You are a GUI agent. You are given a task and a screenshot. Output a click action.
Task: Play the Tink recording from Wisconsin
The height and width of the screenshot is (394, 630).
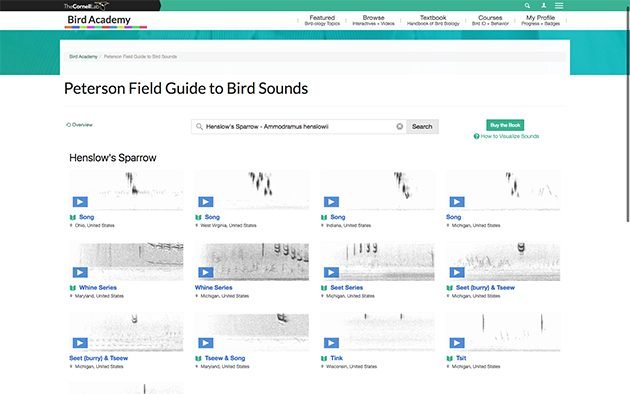click(331, 343)
